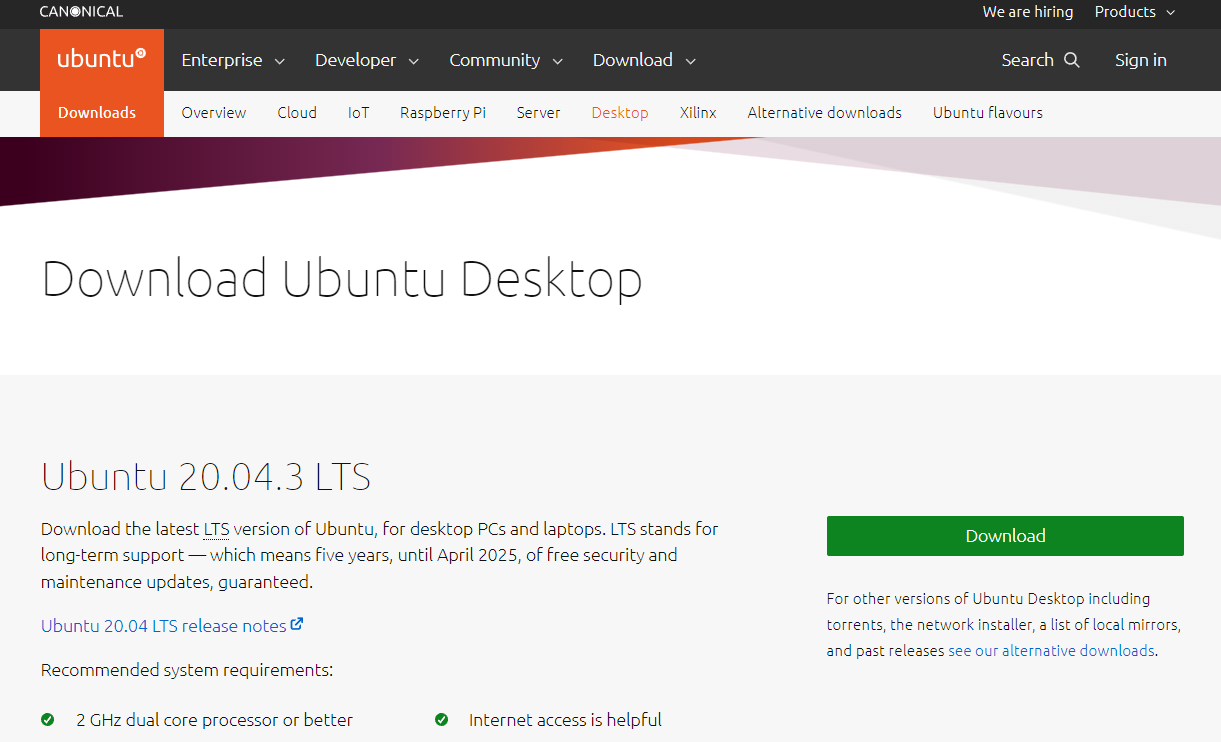Click the Developer menu label
Screen dimensions: 1221x742
click(x=356, y=60)
